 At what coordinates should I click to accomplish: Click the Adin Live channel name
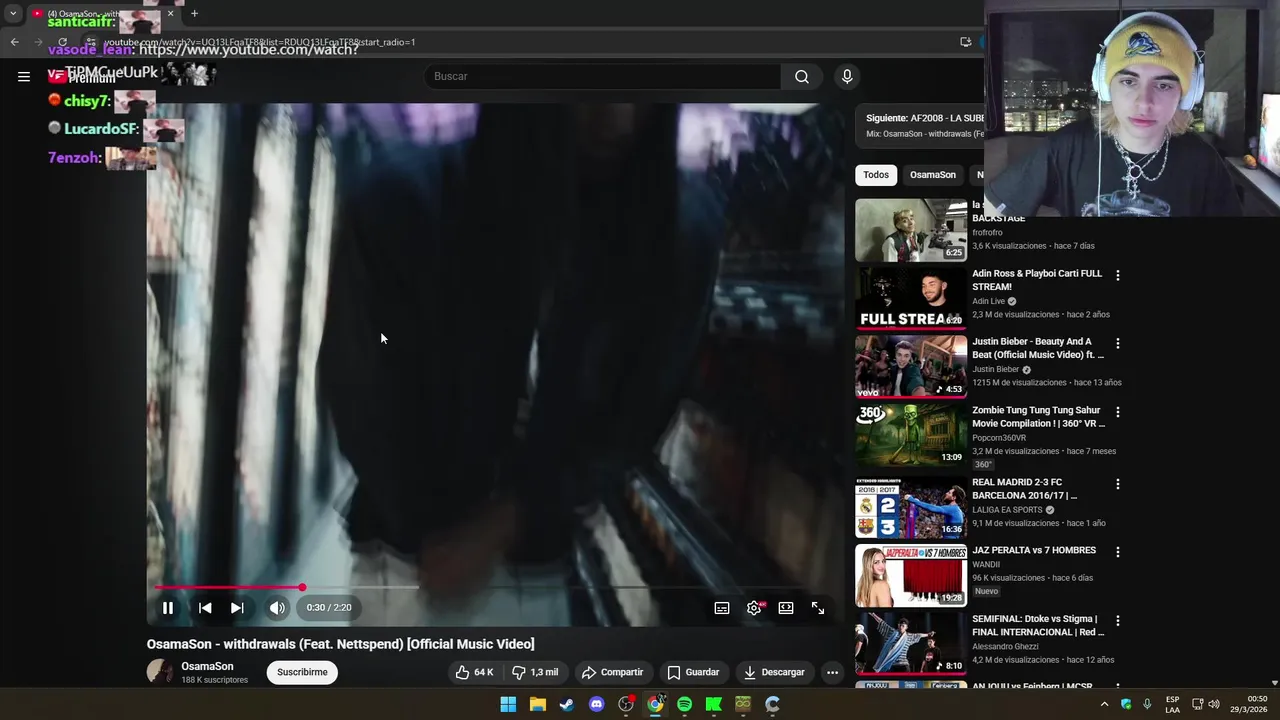click(989, 301)
